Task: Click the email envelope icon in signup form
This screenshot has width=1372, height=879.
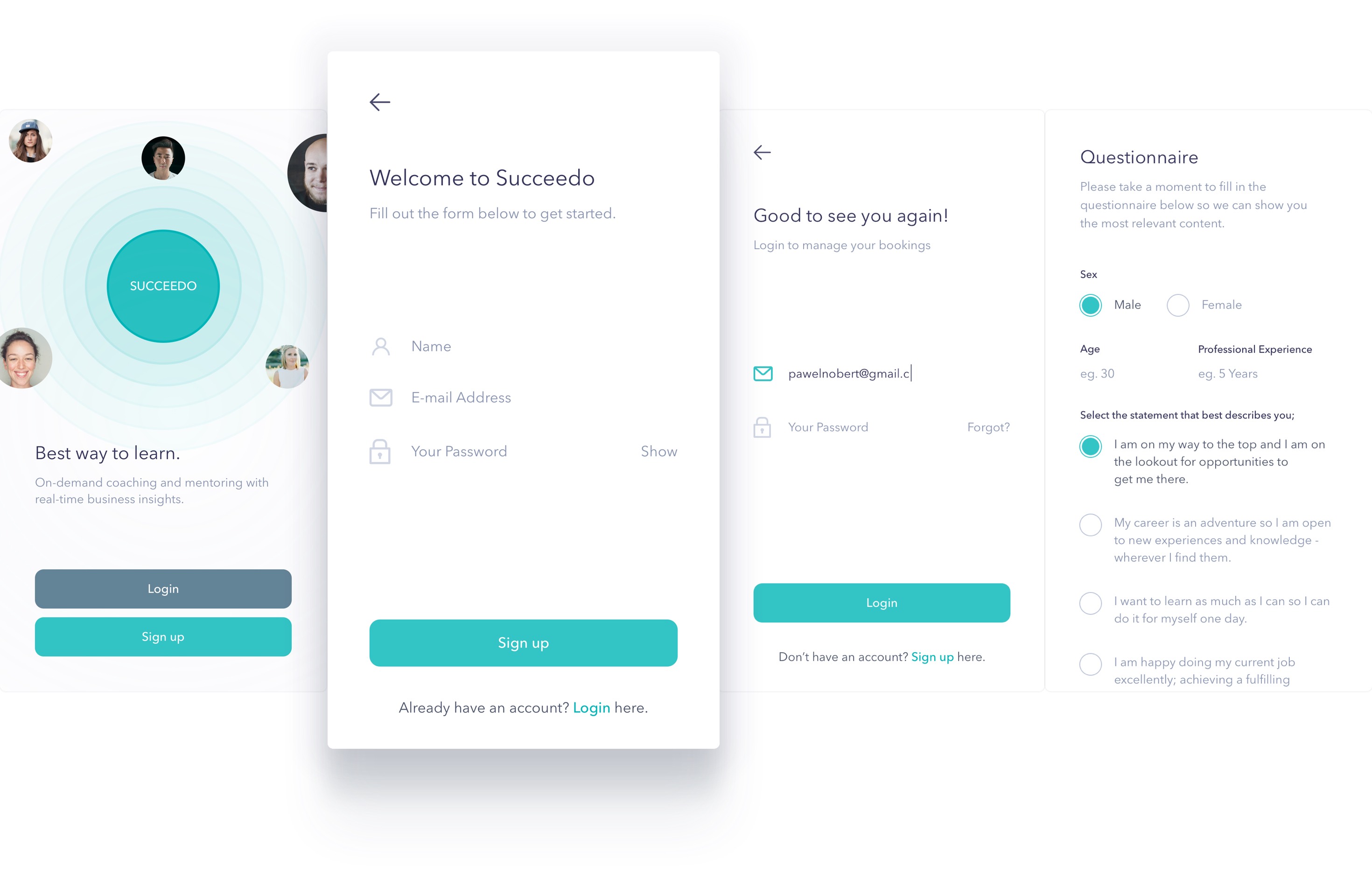Action: [x=381, y=397]
